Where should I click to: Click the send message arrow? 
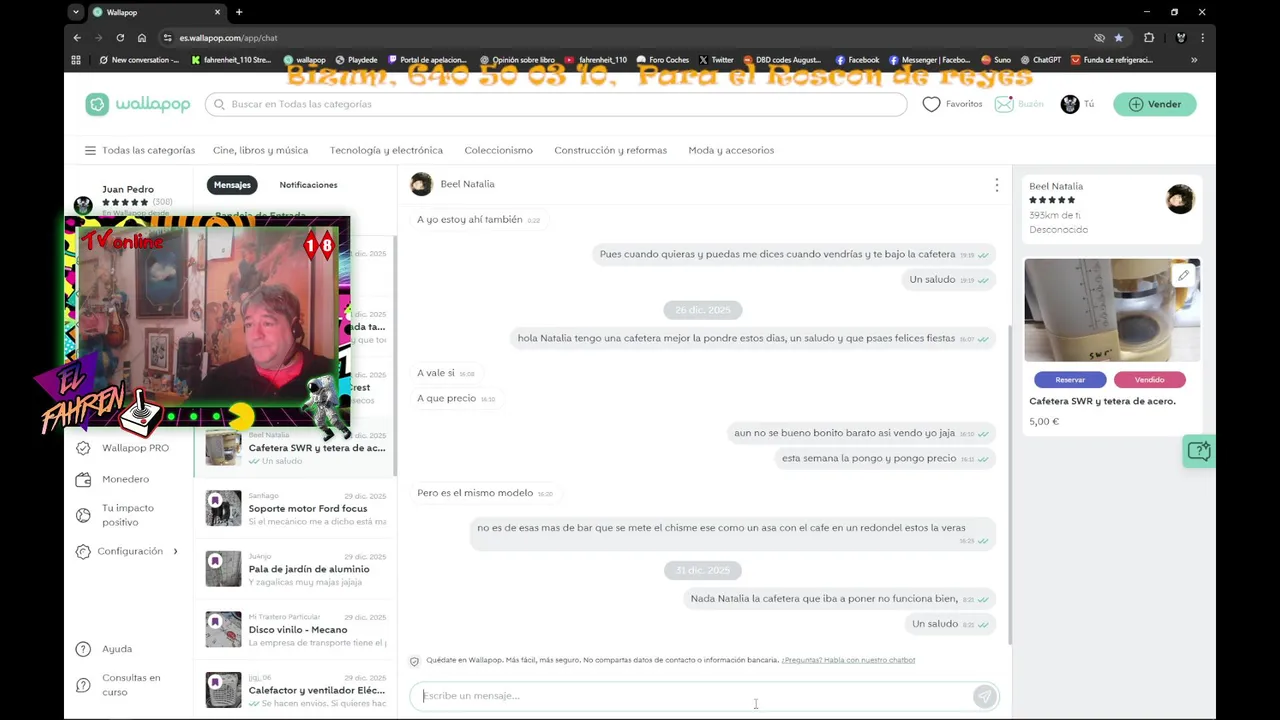984,696
